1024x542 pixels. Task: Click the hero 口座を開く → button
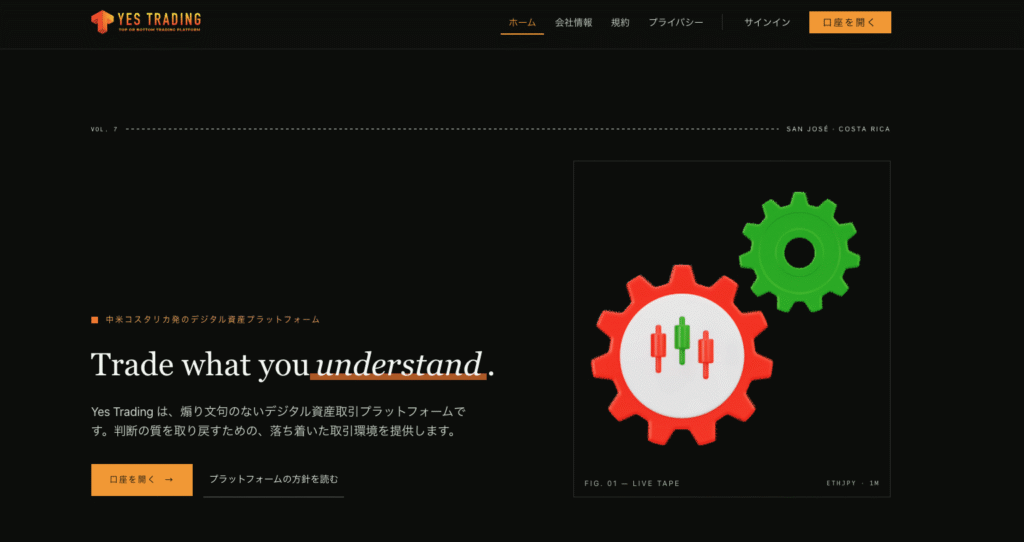coord(142,480)
